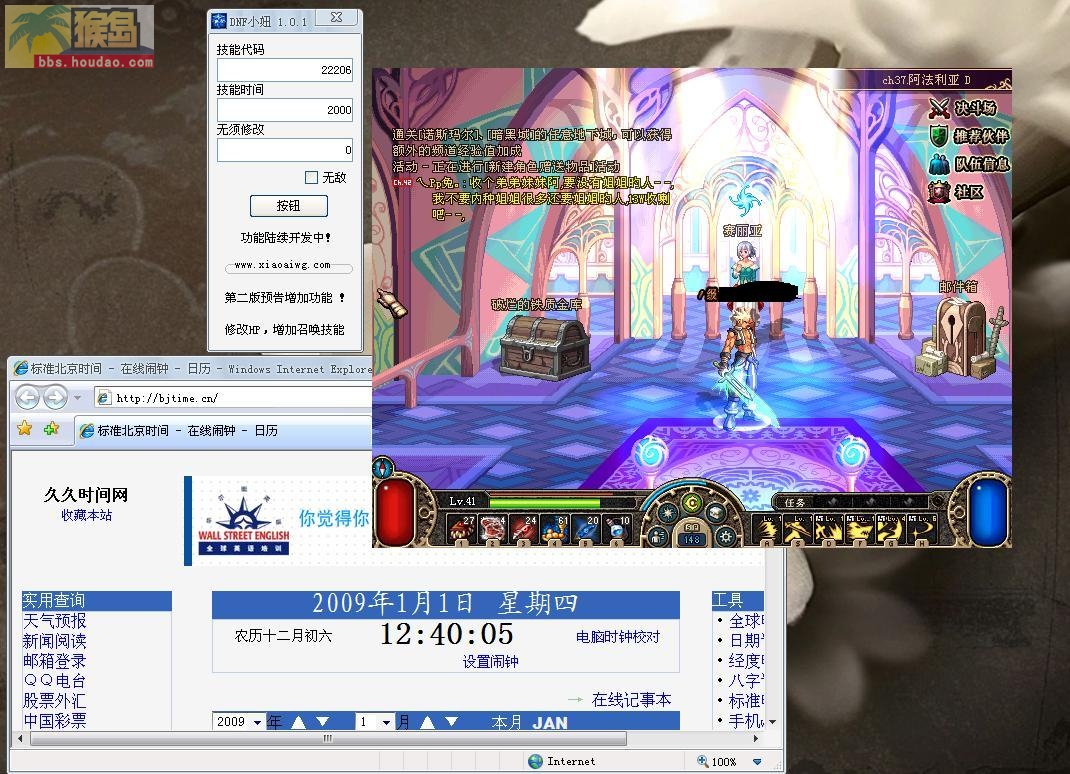Click the red HP orb in game
This screenshot has width=1070, height=774.
click(394, 512)
